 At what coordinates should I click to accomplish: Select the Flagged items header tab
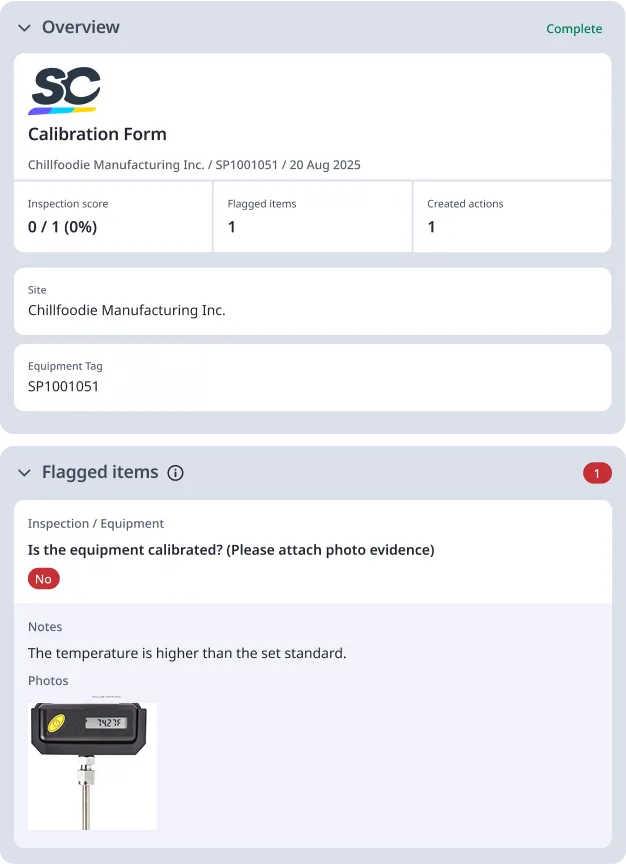98,473
